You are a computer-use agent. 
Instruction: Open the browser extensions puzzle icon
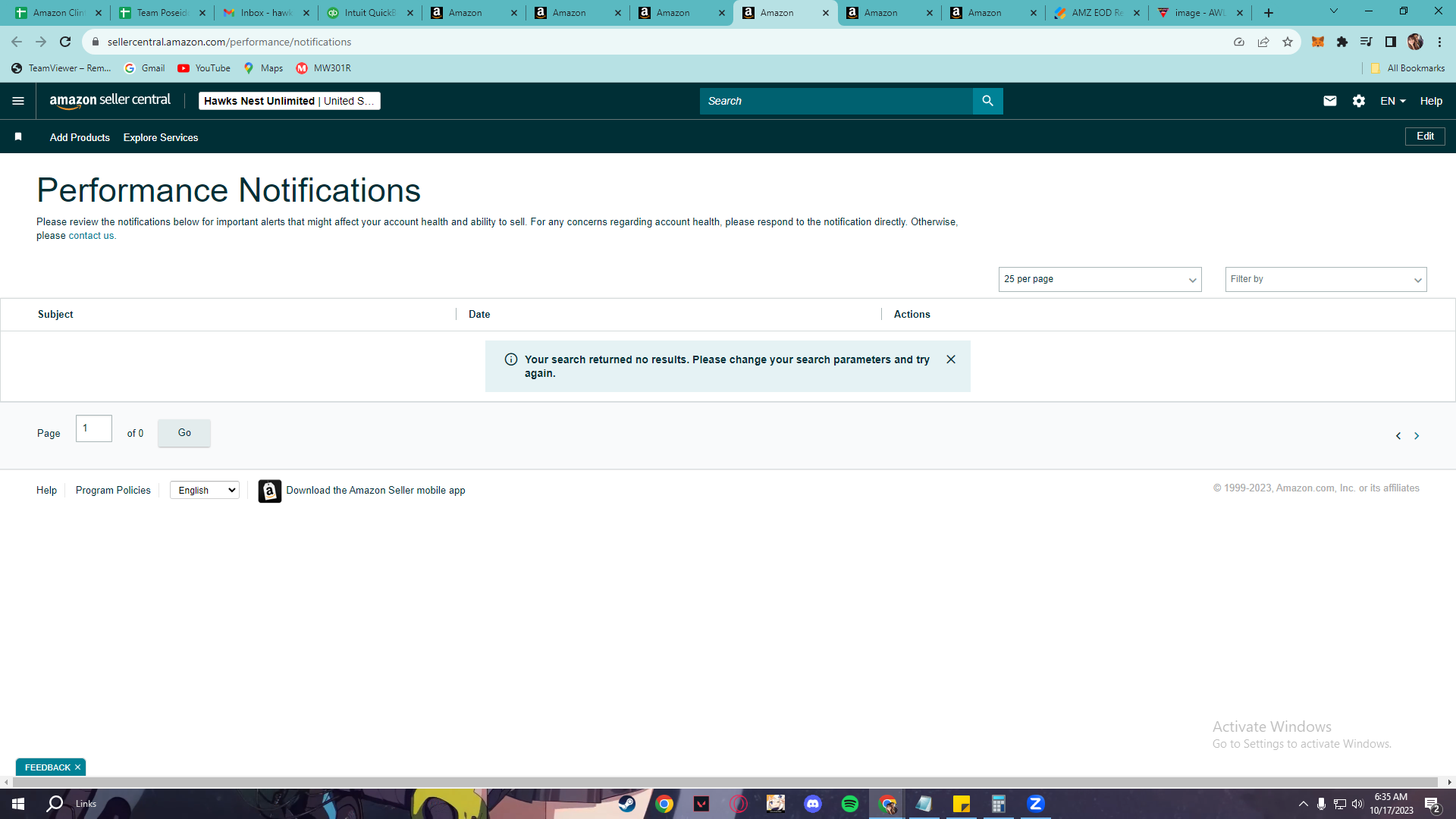point(1341,42)
